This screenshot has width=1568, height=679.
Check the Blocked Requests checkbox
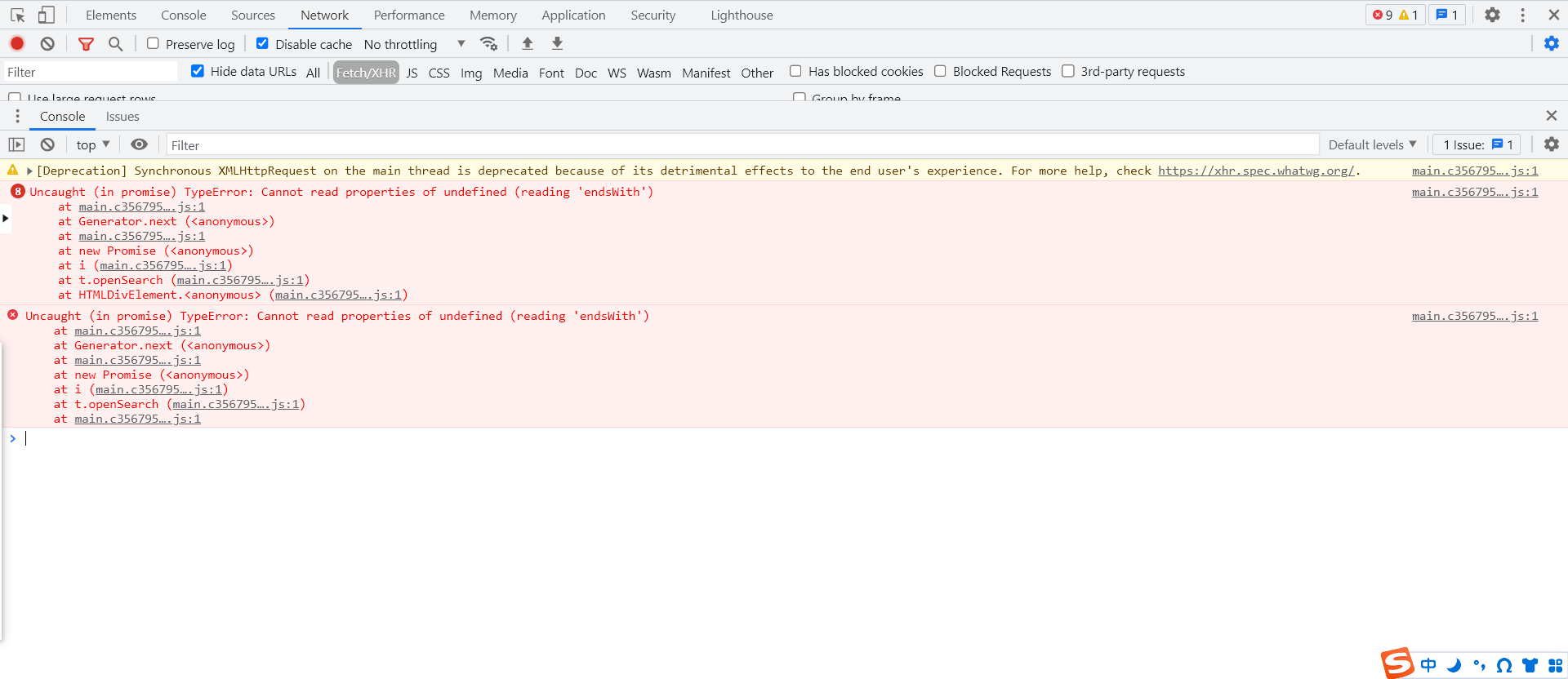coord(940,72)
